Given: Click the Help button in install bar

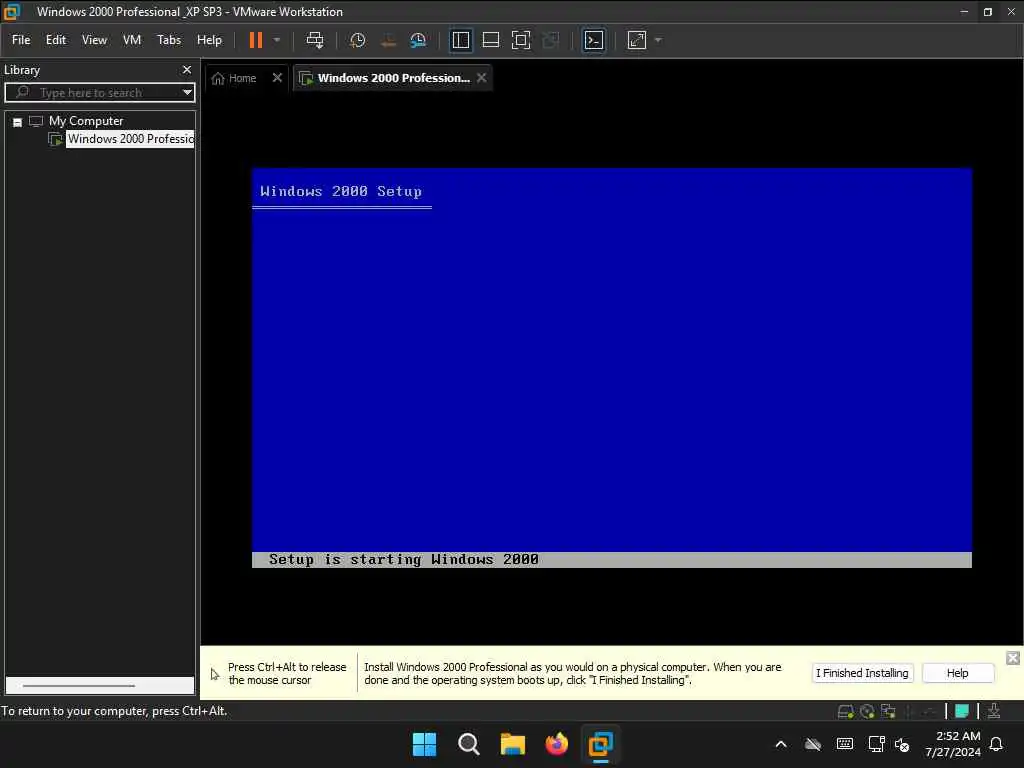Looking at the screenshot, I should (957, 673).
